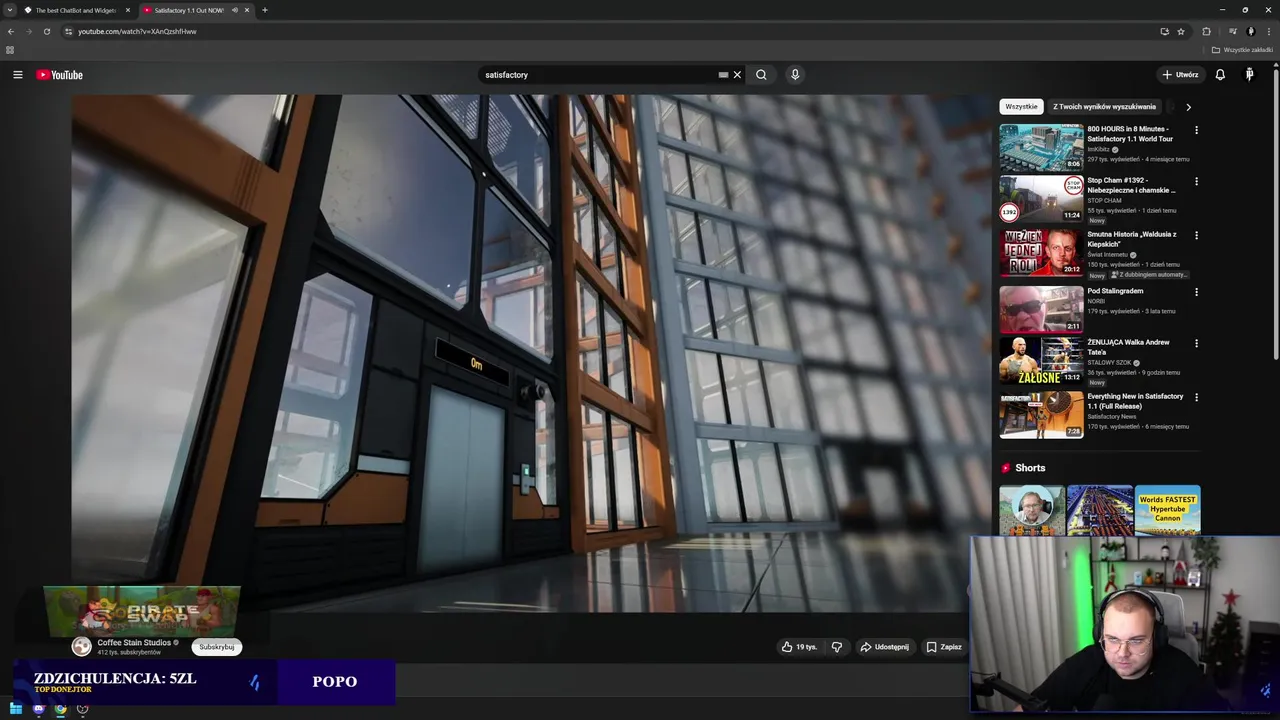Open the browser extensions puzzle icon
The height and width of the screenshot is (720, 1280).
point(1206,31)
